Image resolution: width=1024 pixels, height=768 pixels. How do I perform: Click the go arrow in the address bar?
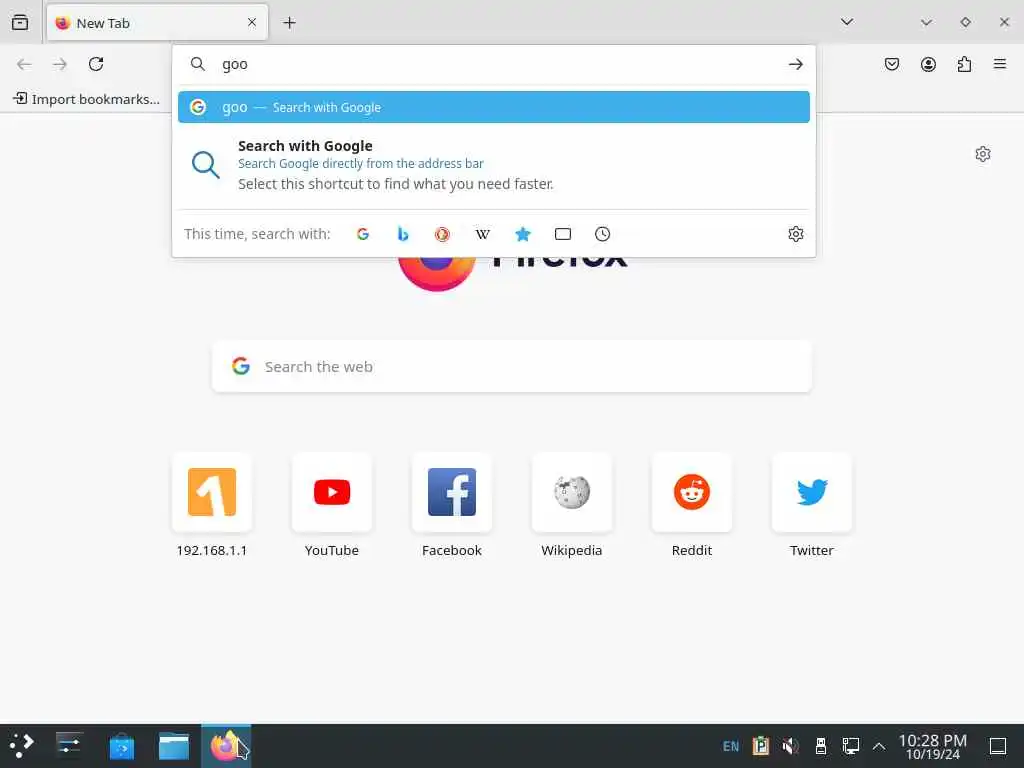pyautogui.click(x=795, y=64)
